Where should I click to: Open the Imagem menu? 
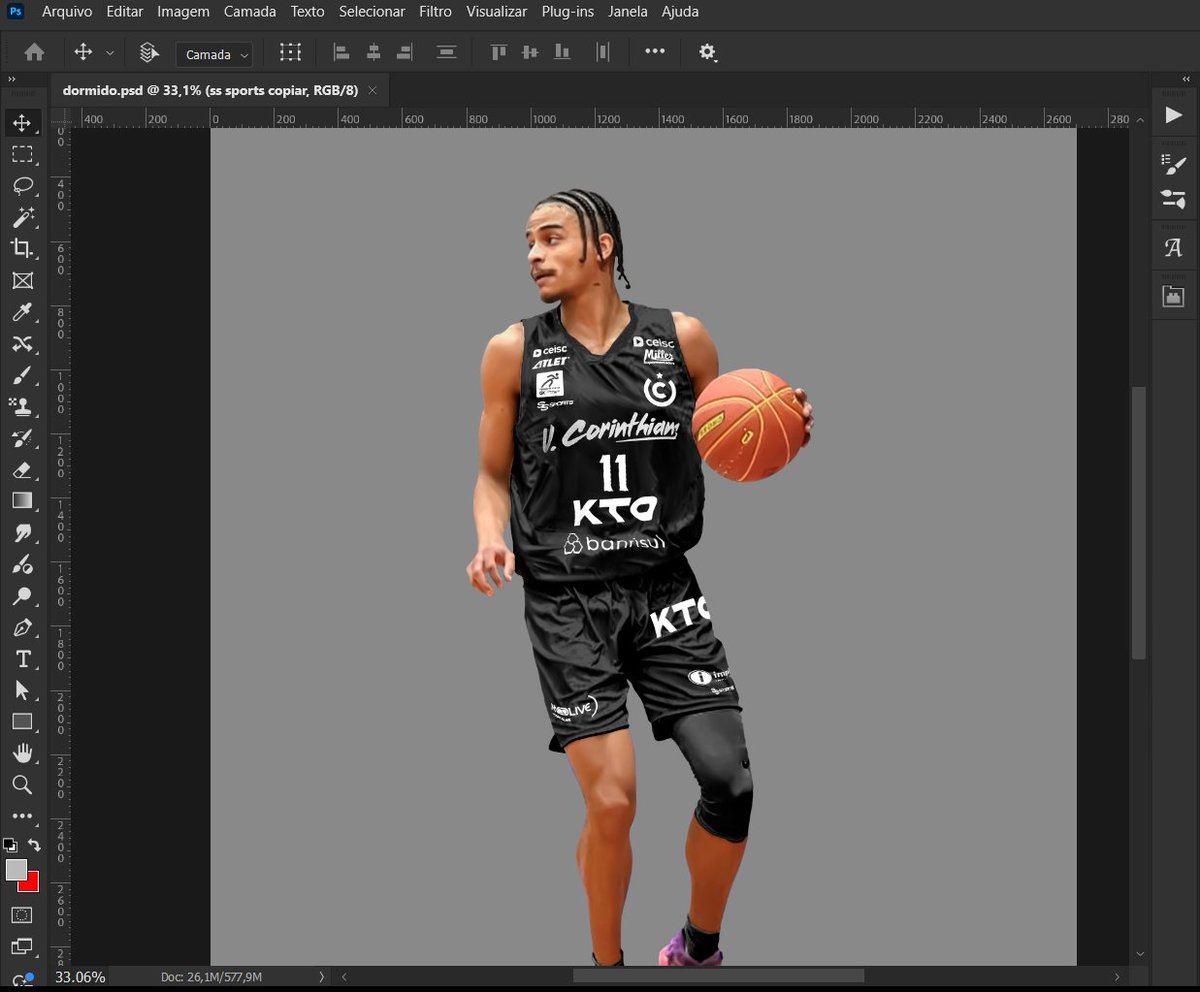(183, 12)
